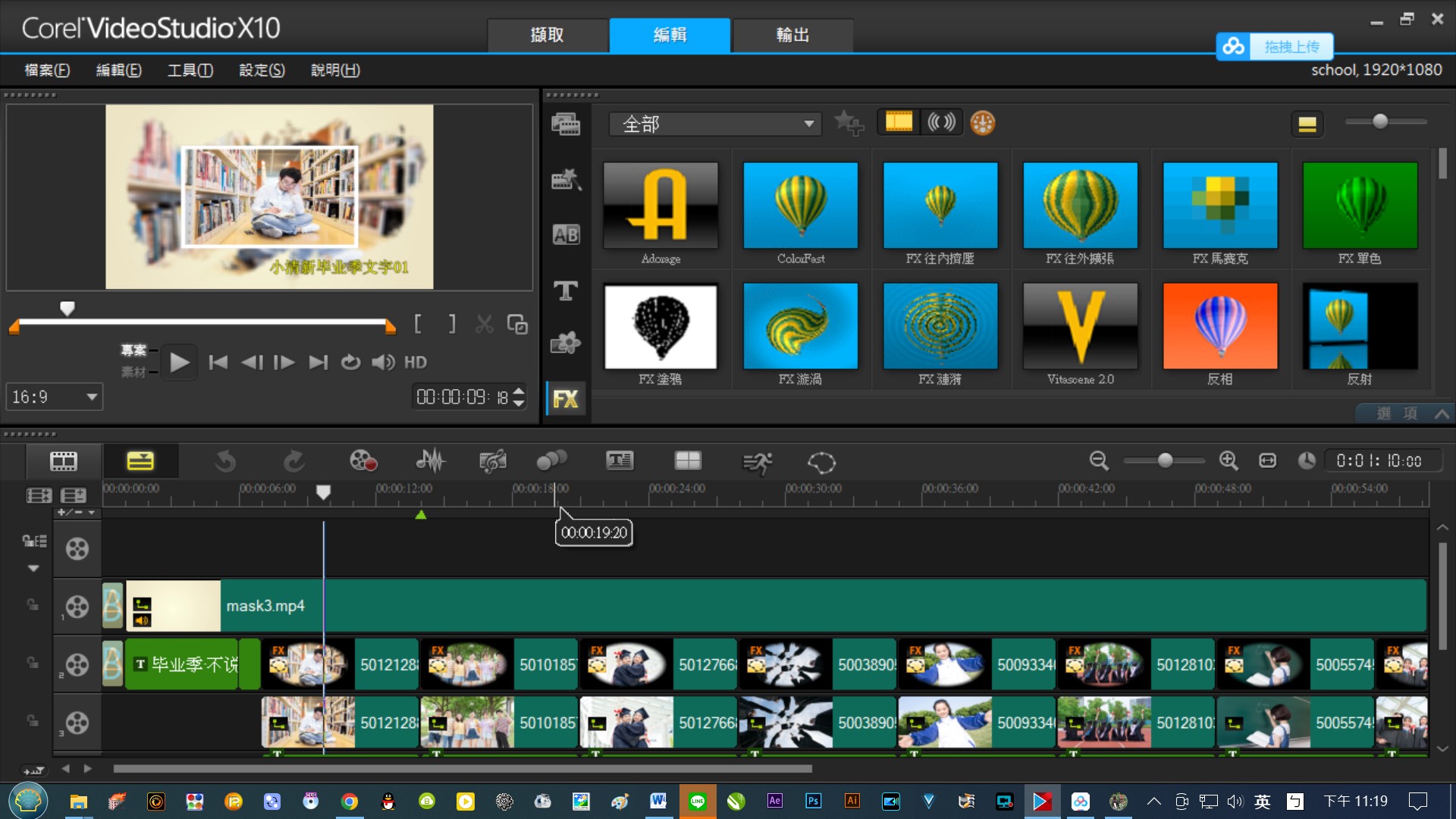Switch to the 擷取 capture tab

pos(547,35)
